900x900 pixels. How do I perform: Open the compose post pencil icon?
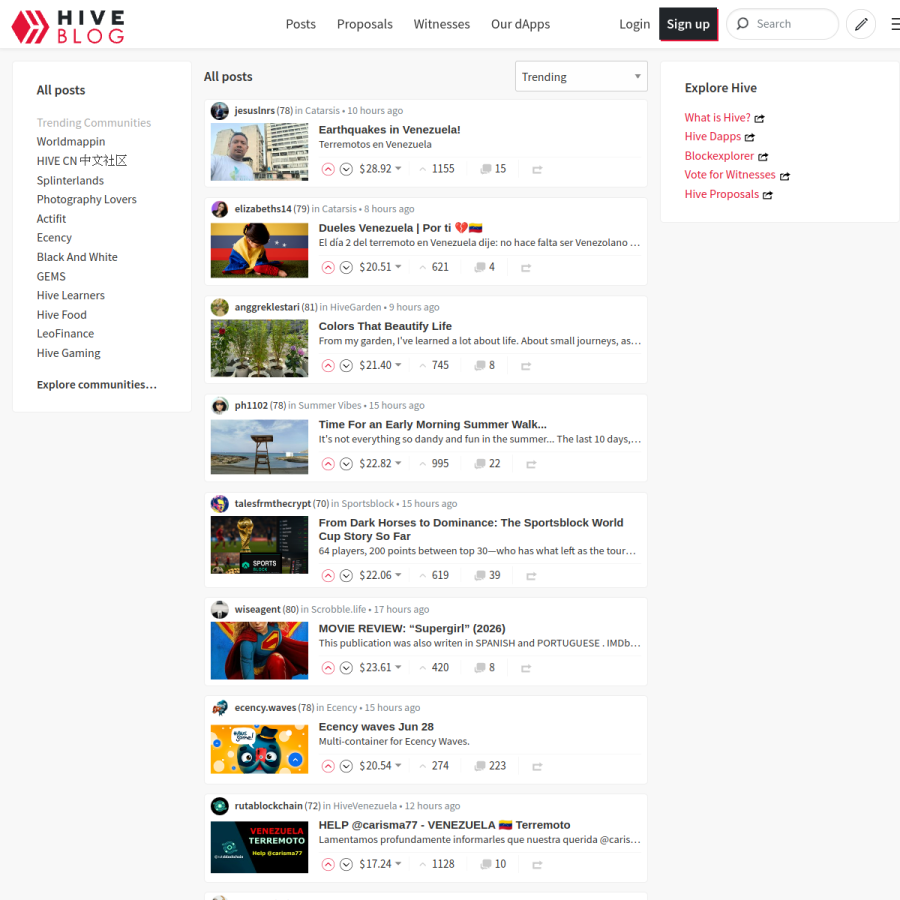[x=861, y=24]
